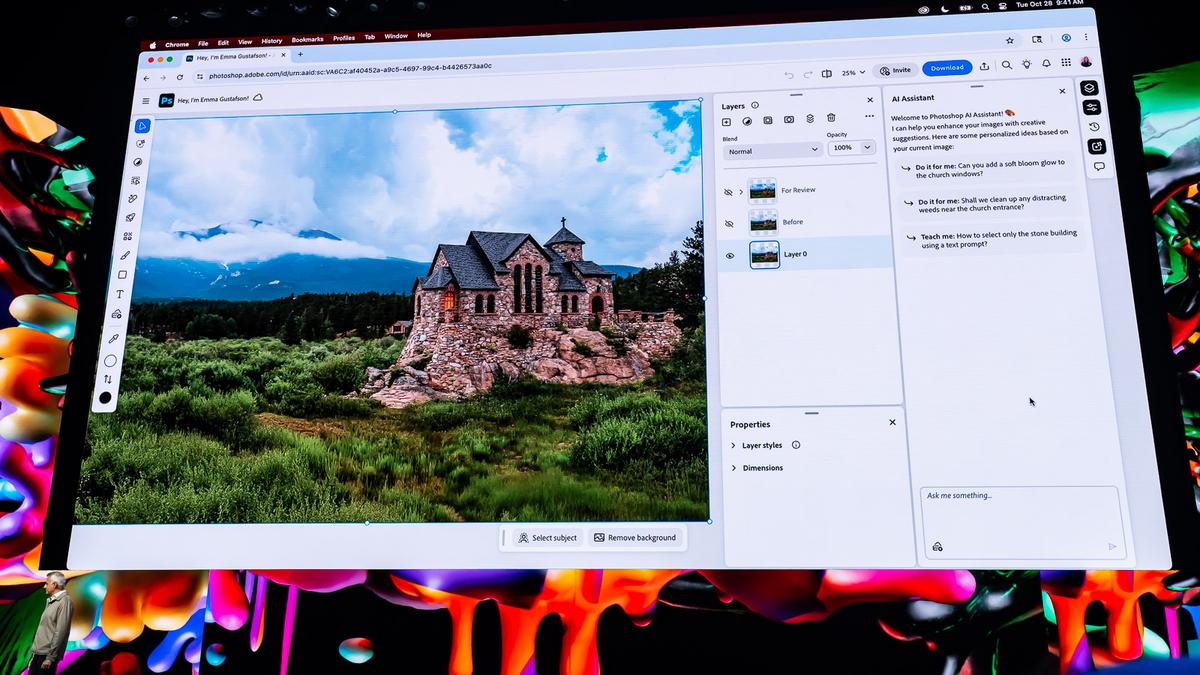The height and width of the screenshot is (675, 1200).
Task: Click Select subject button
Action: click(548, 538)
